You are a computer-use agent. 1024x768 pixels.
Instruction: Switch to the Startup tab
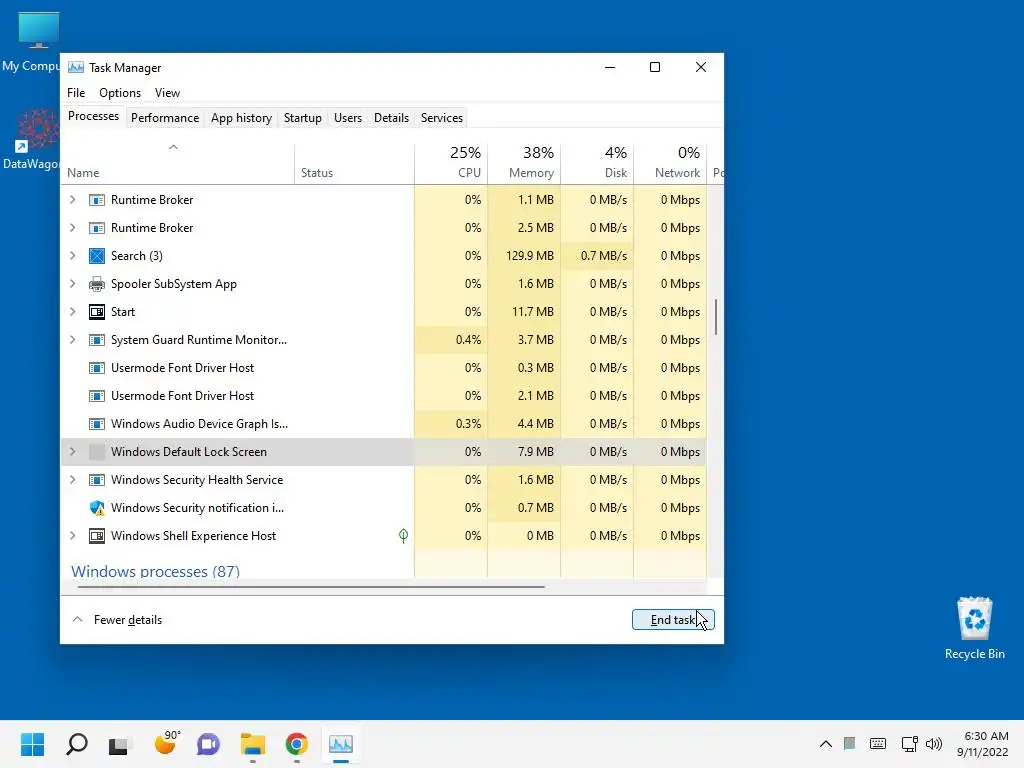pyautogui.click(x=302, y=118)
